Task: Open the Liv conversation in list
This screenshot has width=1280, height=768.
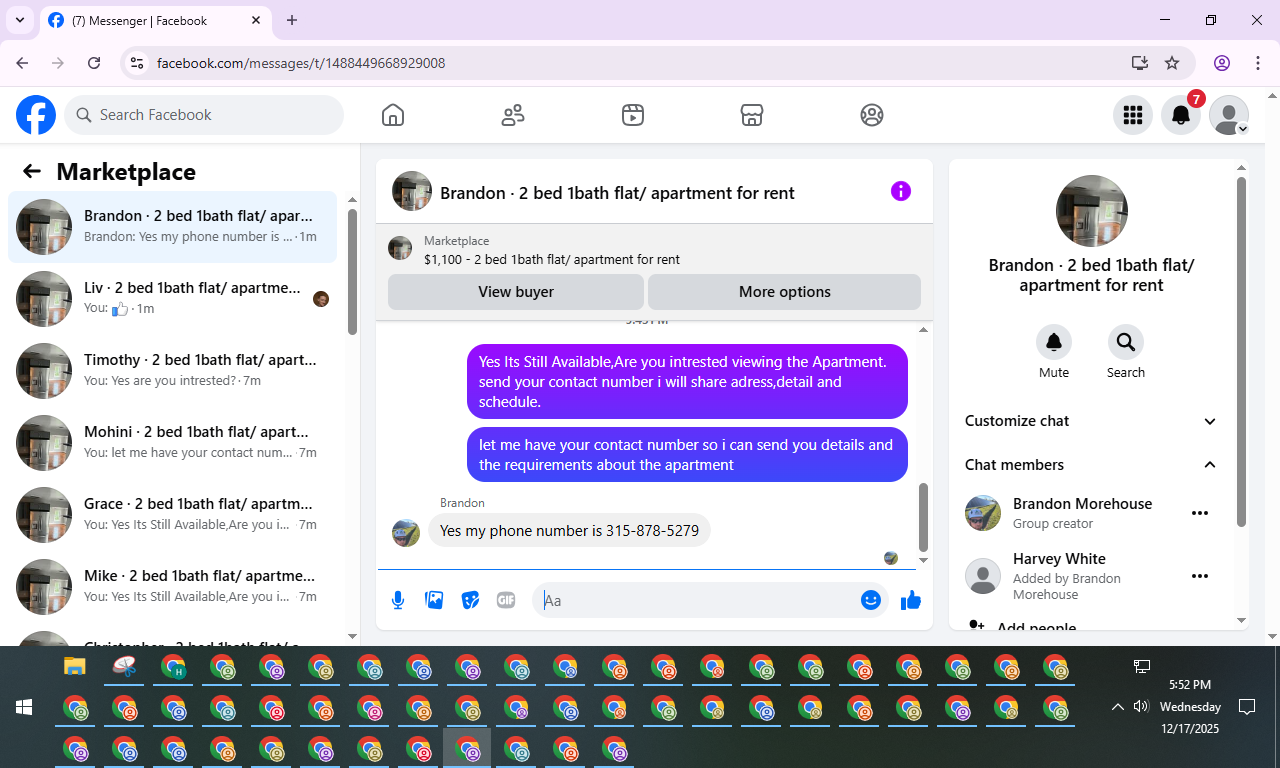Action: click(x=173, y=299)
